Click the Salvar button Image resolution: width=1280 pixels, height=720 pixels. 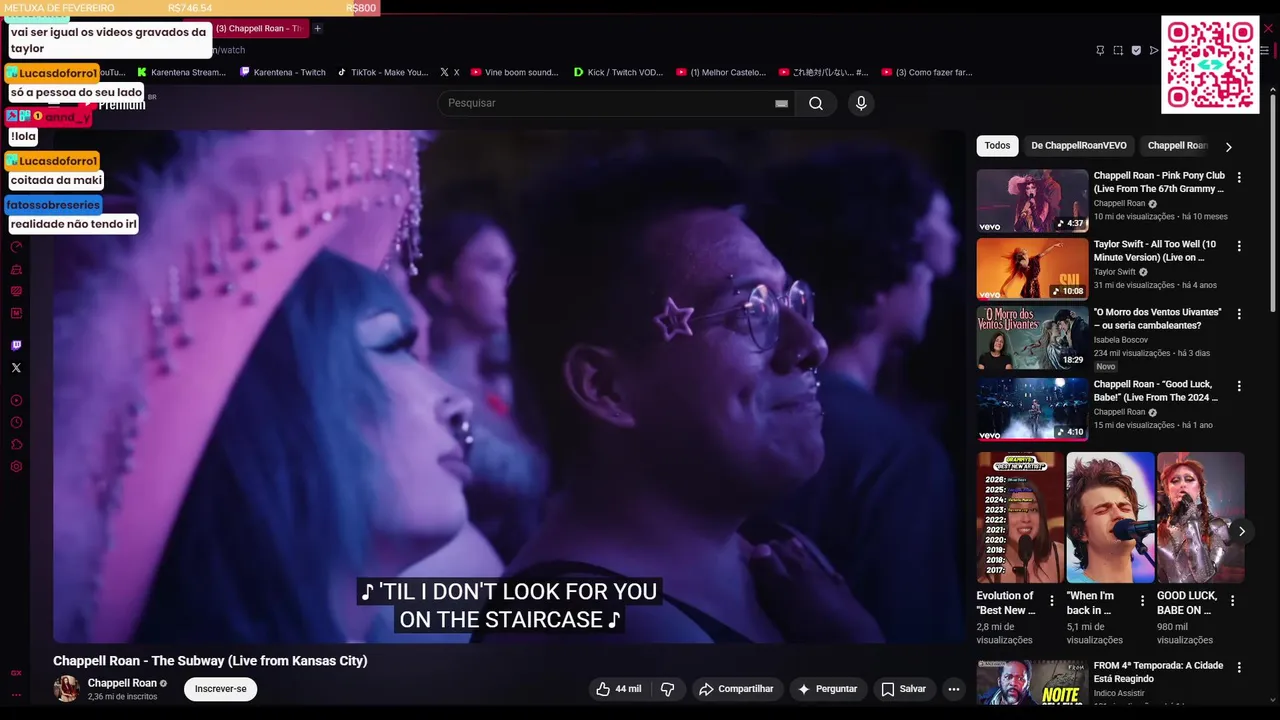pos(904,689)
